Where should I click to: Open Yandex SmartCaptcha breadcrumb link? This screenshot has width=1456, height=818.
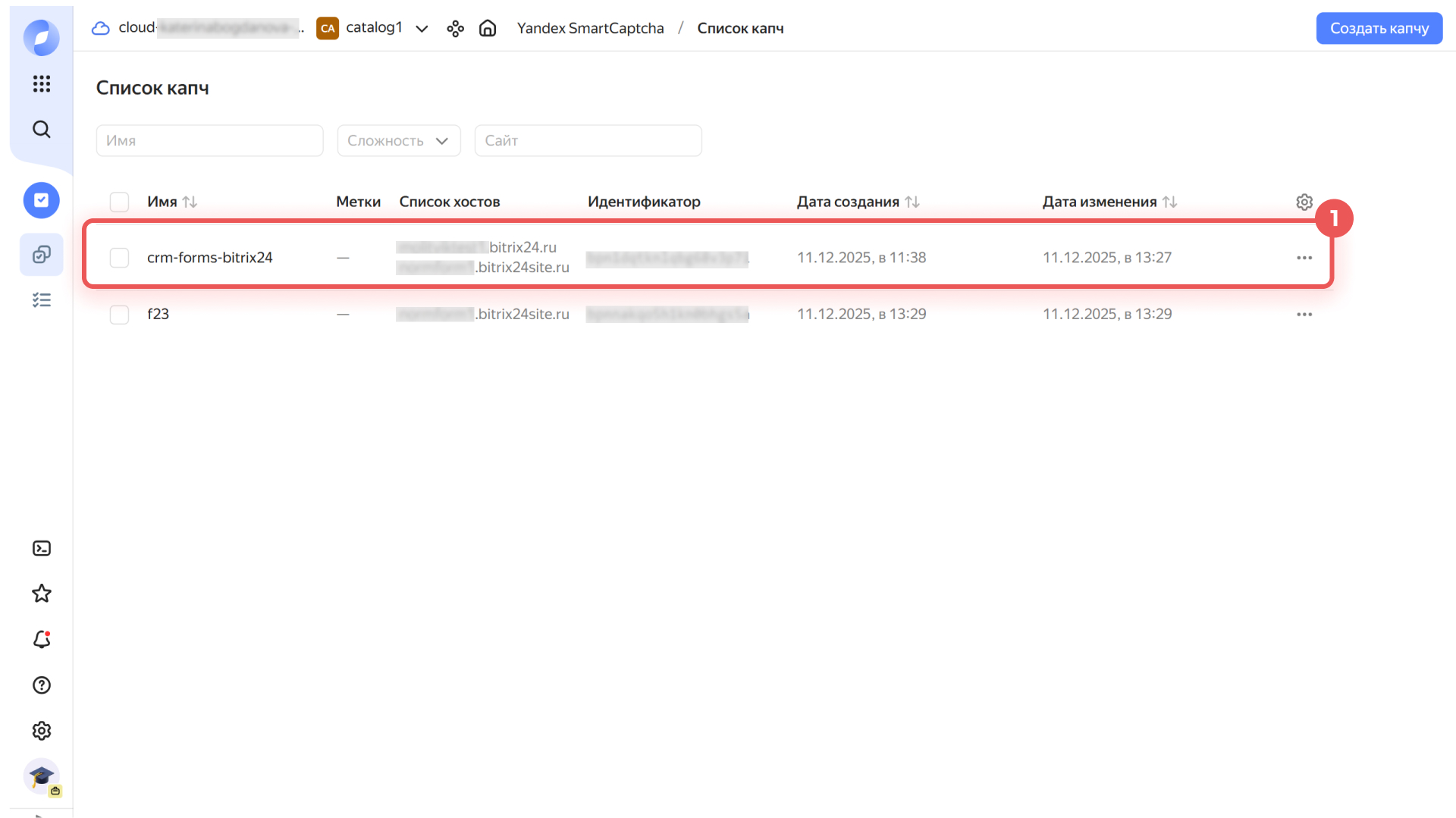pos(590,29)
